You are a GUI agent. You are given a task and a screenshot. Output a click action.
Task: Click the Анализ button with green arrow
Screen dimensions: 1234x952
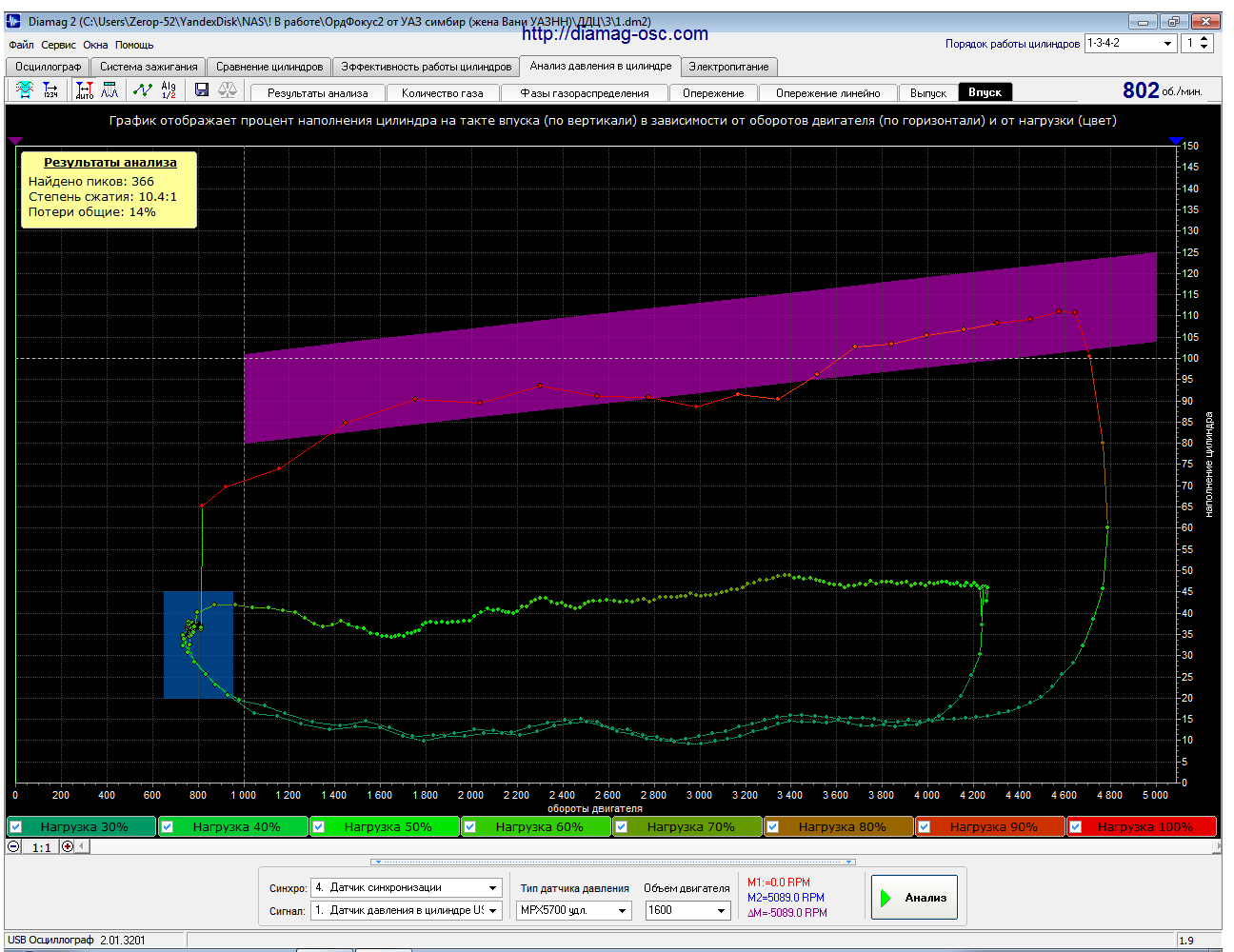(914, 898)
